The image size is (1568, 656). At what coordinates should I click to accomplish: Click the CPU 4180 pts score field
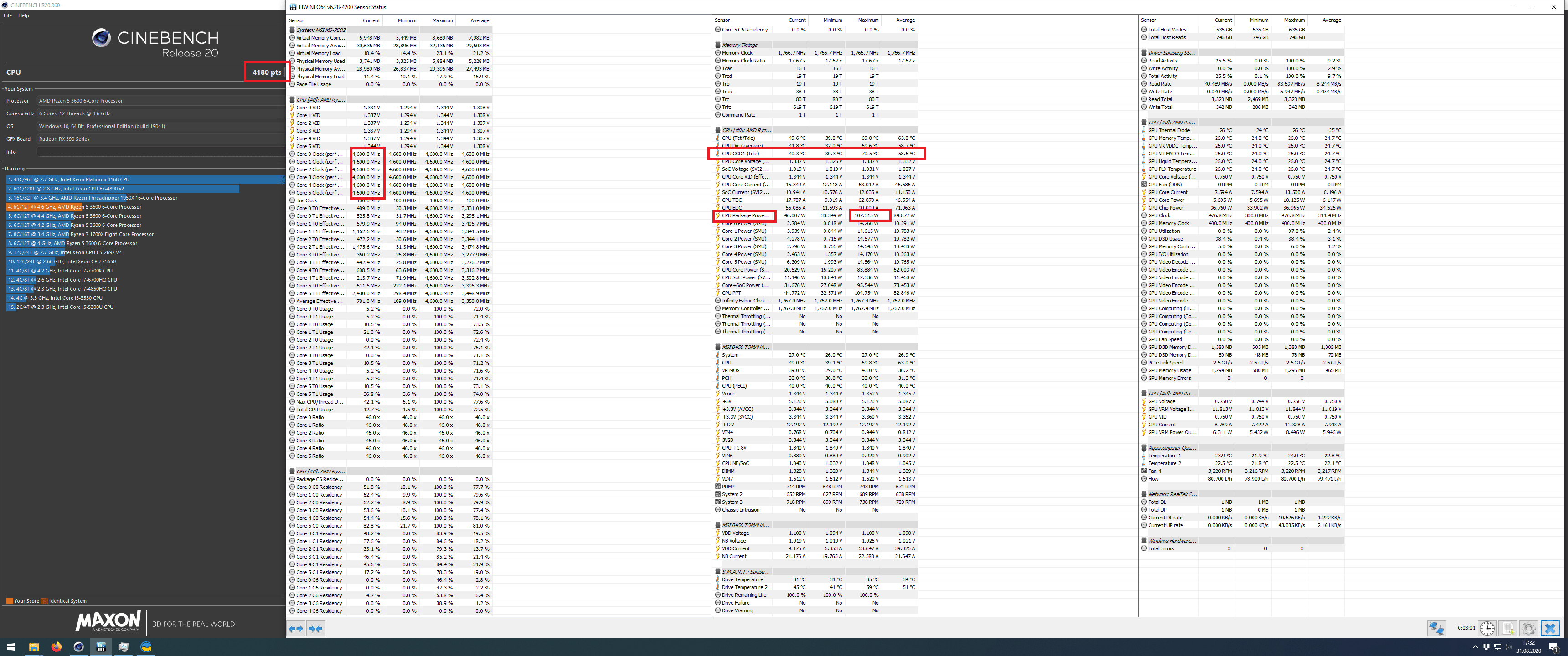click(x=266, y=72)
